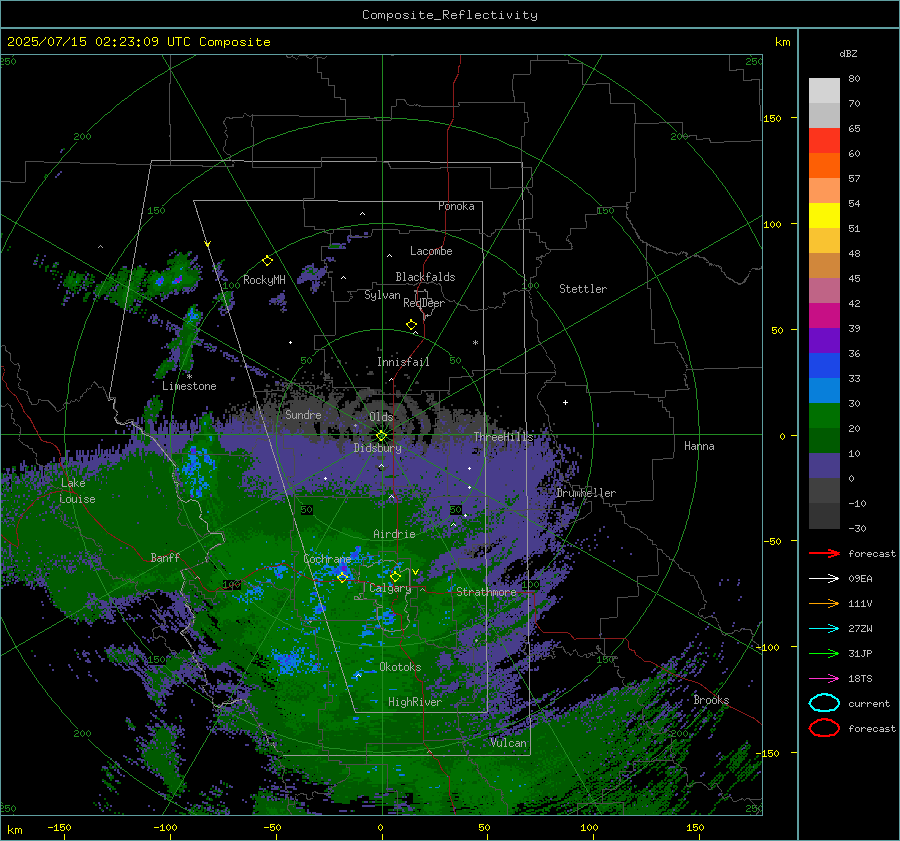Click the bright yellow swatch in dBZ legend
Image resolution: width=900 pixels, height=841 pixels.
[824, 216]
